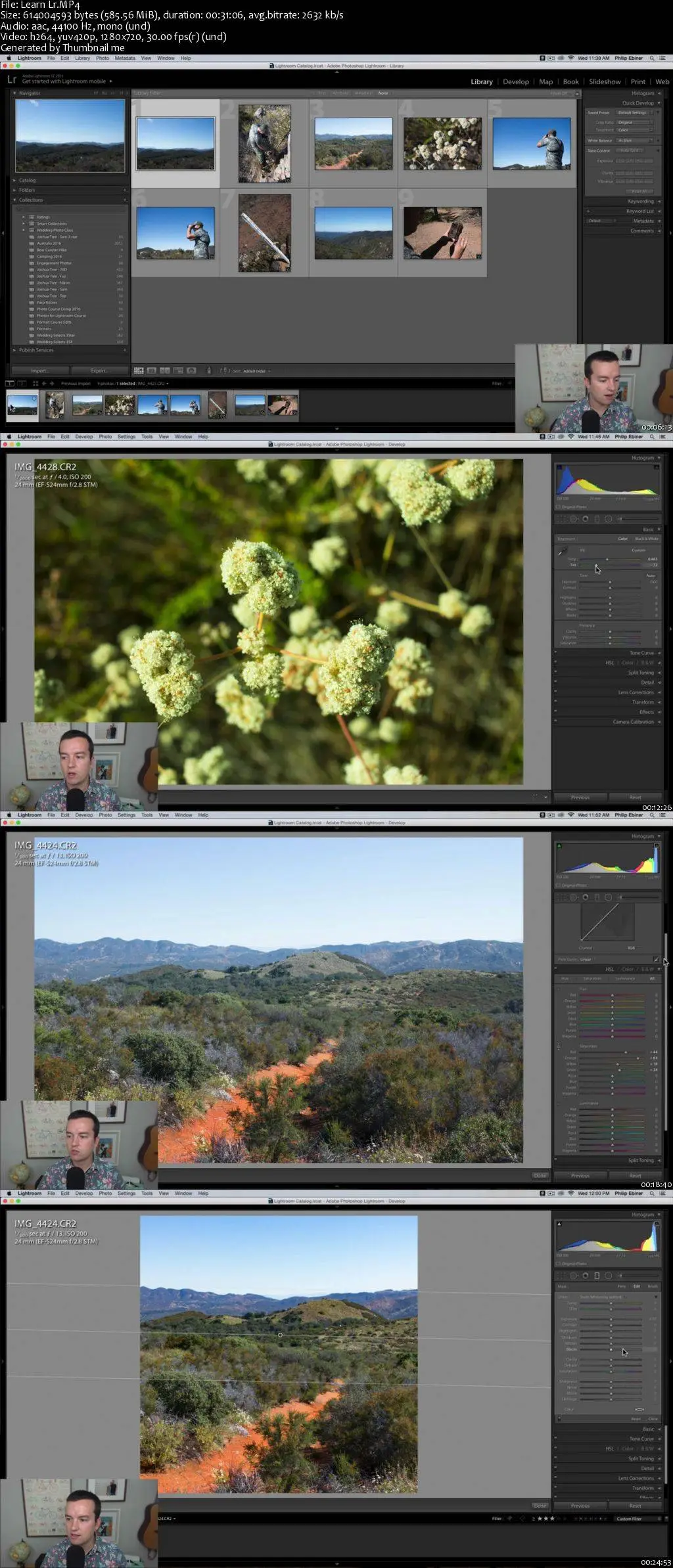Switch off Tone Curve panel toggle in flower frame
The height and width of the screenshot is (1568, 673).
pos(556,653)
